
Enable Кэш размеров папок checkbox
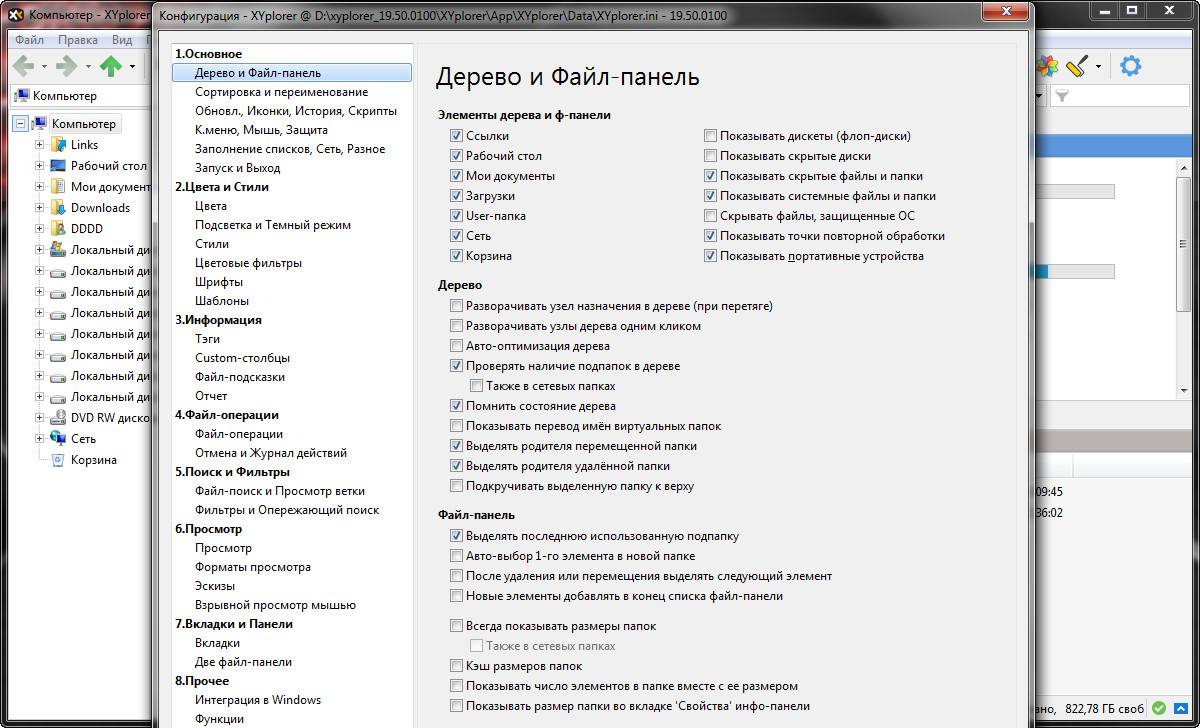456,666
